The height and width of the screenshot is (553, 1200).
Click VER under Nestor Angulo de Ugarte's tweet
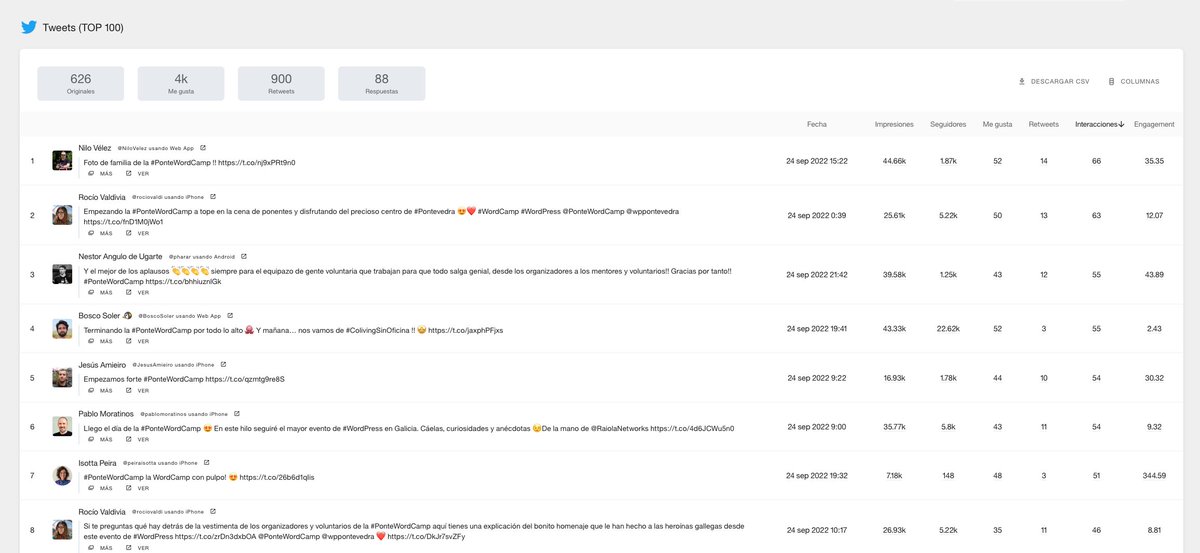click(x=138, y=293)
